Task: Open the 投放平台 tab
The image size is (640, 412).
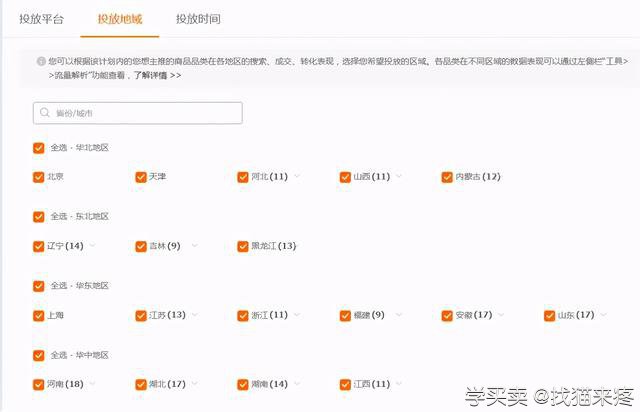Action: (x=41, y=19)
